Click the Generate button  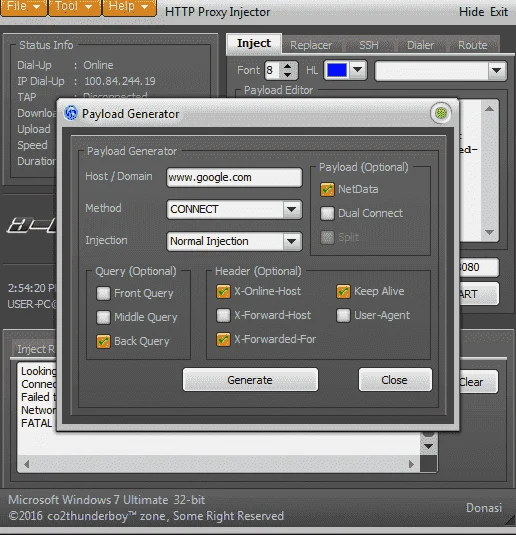(x=250, y=380)
